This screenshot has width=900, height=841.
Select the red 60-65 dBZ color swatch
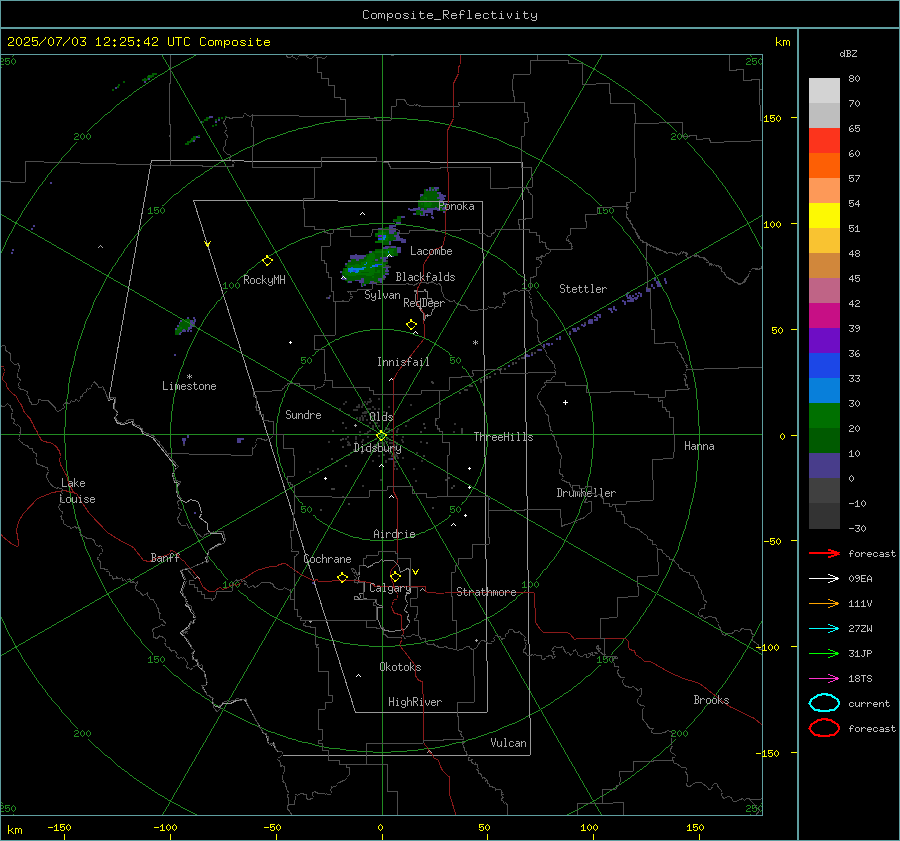click(x=824, y=141)
